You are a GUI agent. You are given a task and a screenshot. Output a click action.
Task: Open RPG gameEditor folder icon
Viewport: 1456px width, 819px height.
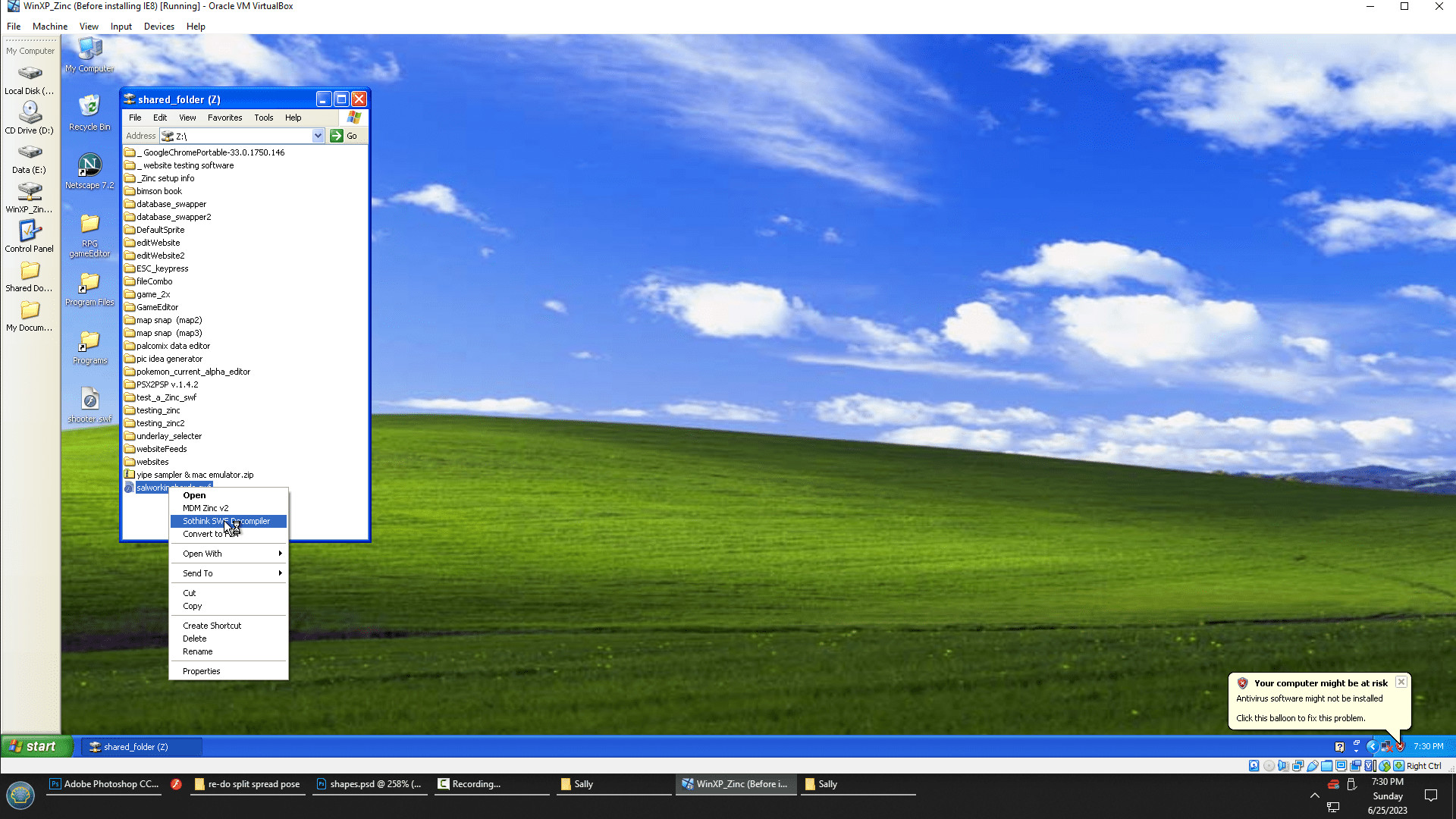[89, 234]
